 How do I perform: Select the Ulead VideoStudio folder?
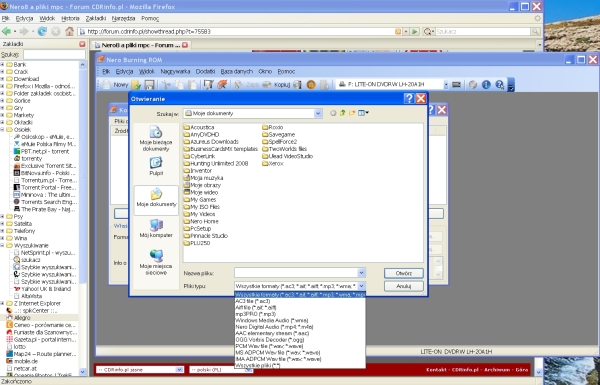(x=287, y=156)
